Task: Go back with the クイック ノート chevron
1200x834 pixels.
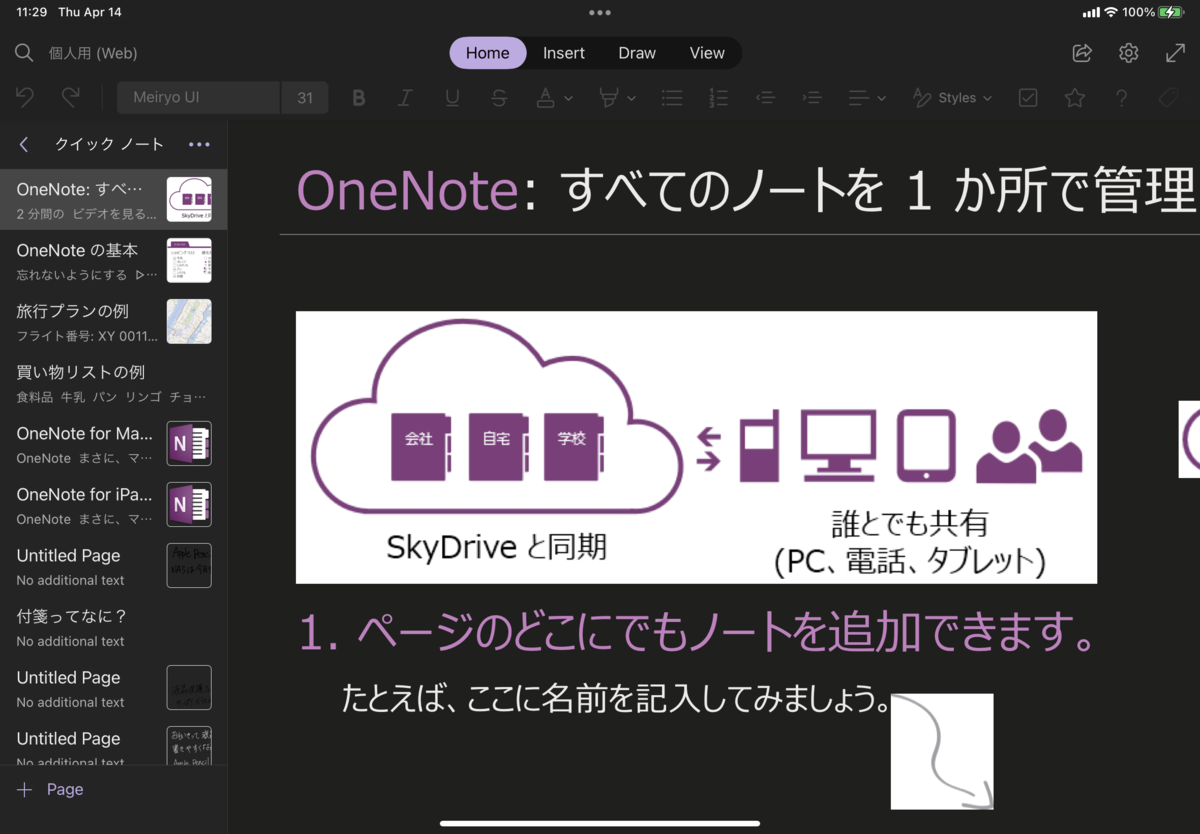Action: coord(24,144)
